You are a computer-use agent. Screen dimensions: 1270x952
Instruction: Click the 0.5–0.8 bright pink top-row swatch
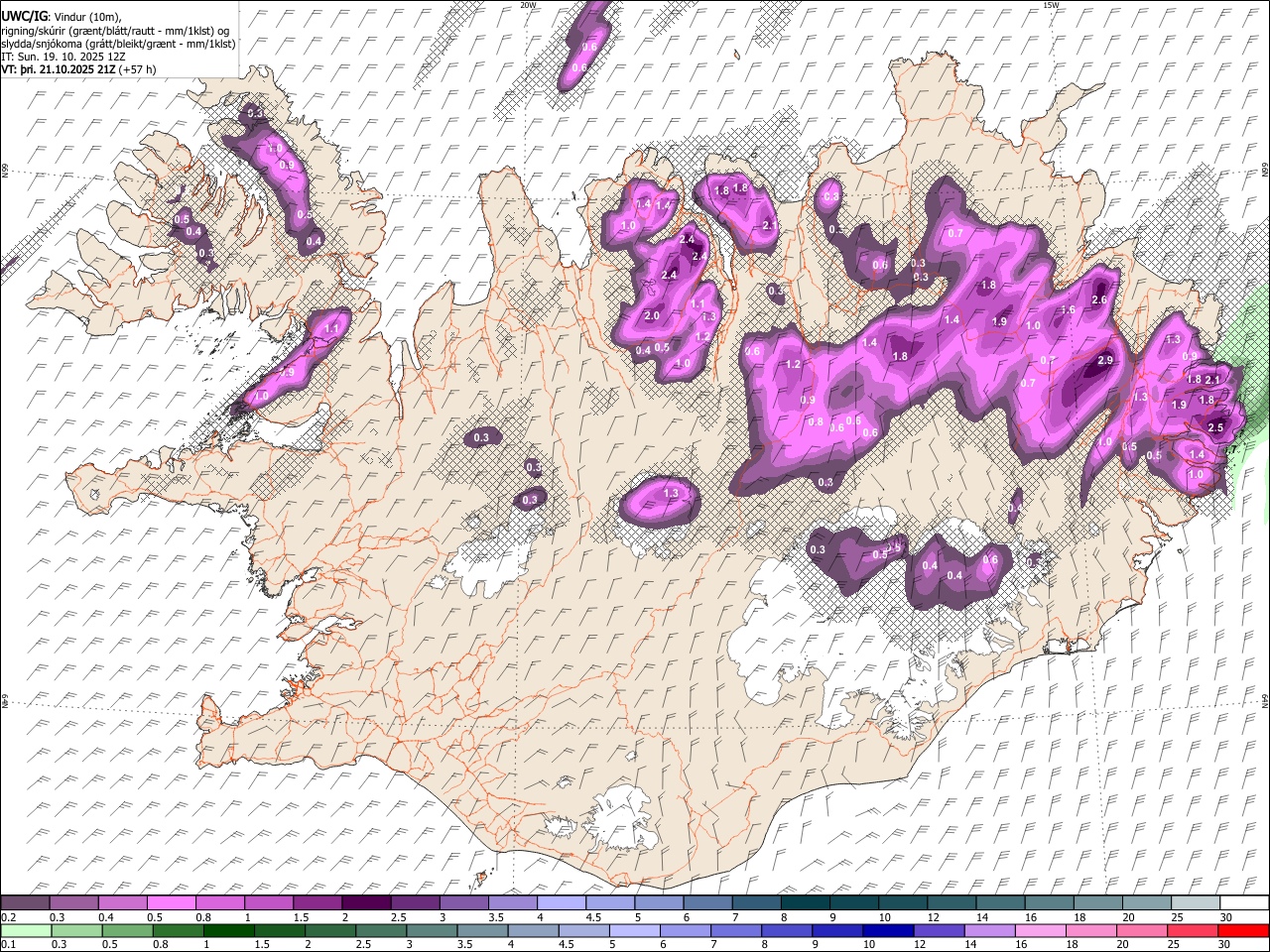[x=171, y=903]
